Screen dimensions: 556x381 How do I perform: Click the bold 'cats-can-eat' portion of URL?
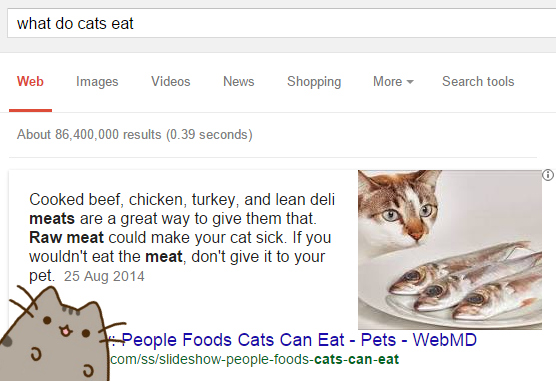point(357,359)
